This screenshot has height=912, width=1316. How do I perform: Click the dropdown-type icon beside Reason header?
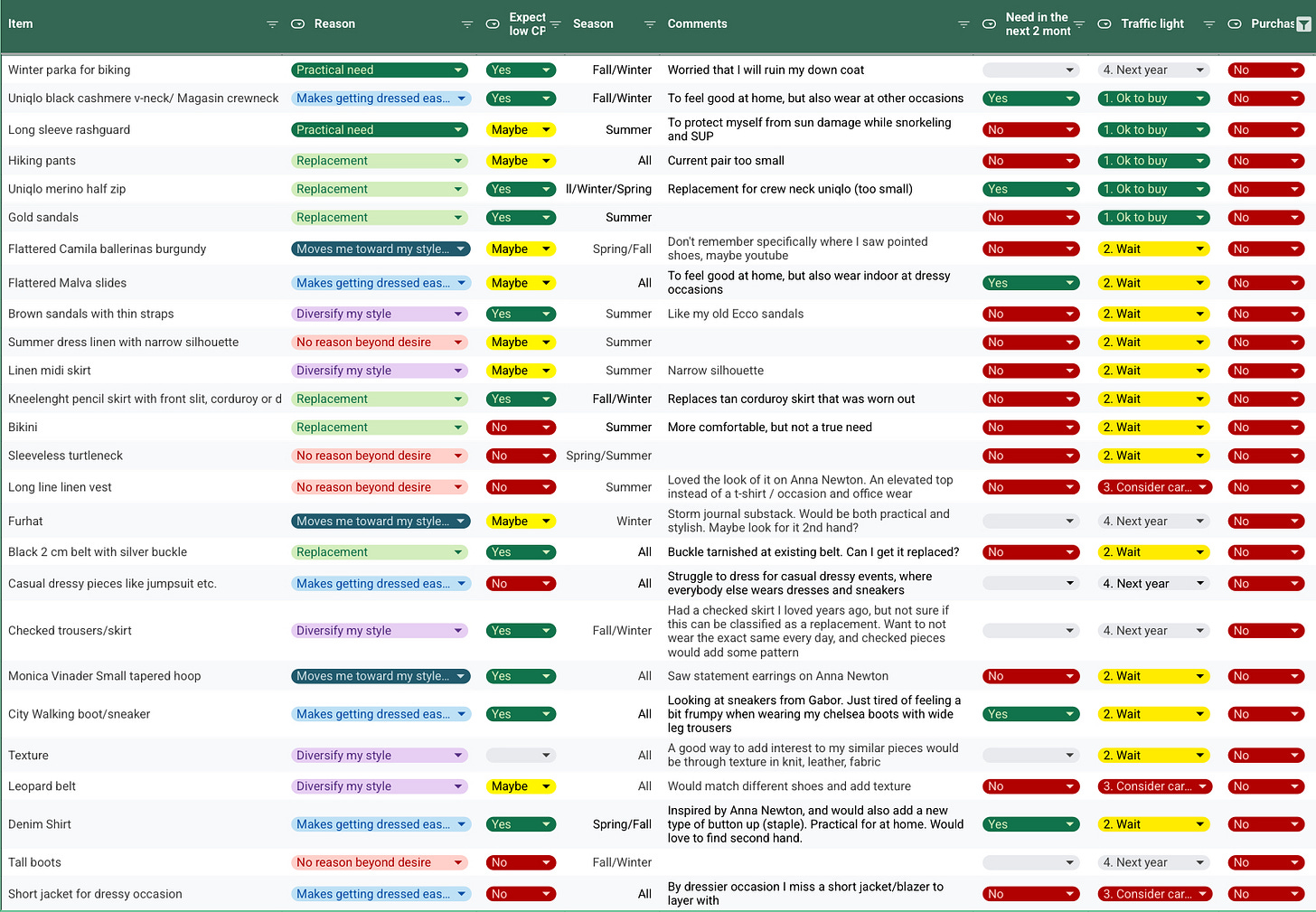point(297,24)
